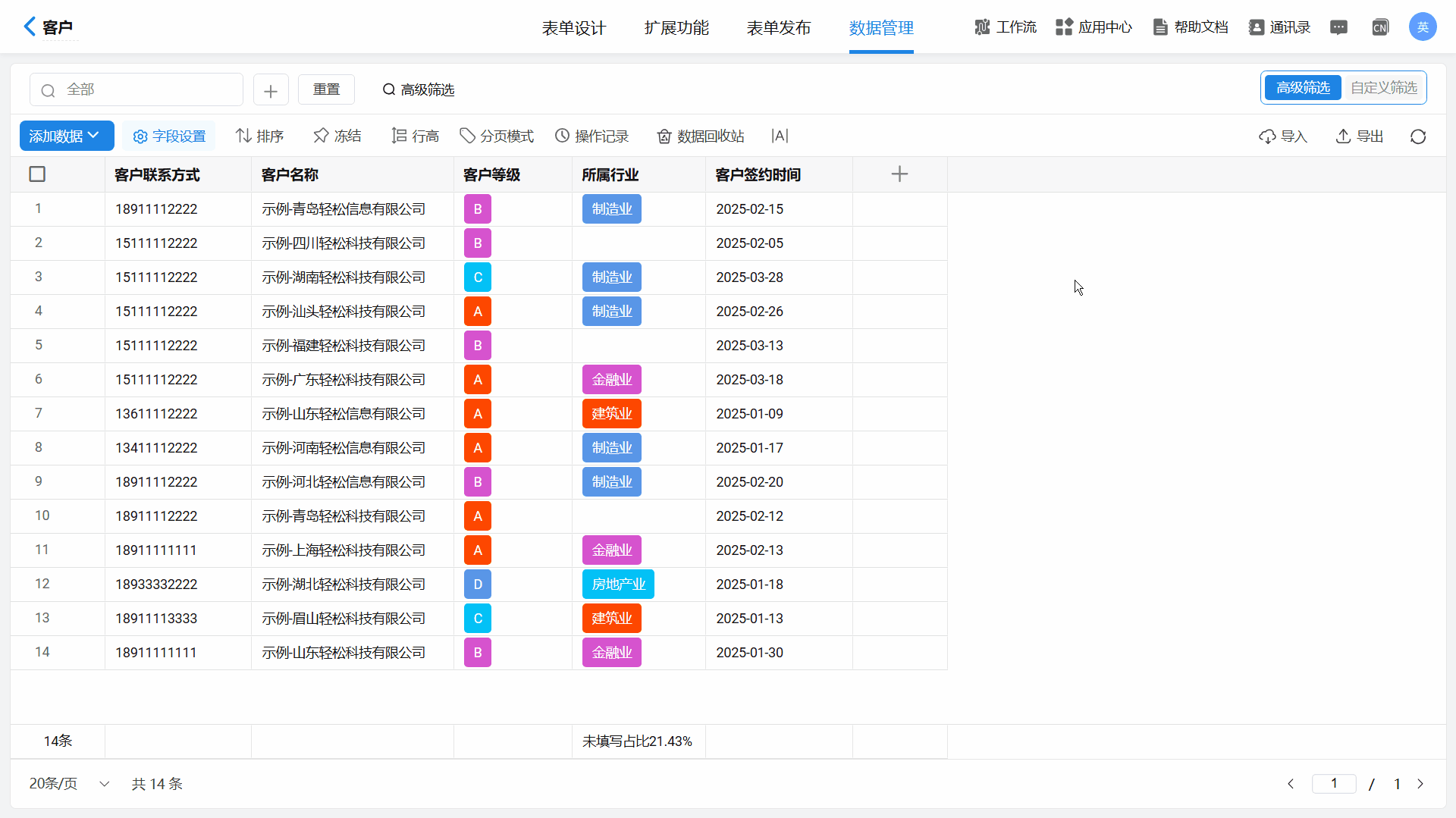This screenshot has width=1456, height=818.
Task: Open the 工作流 workflow page
Action: click(x=1006, y=27)
